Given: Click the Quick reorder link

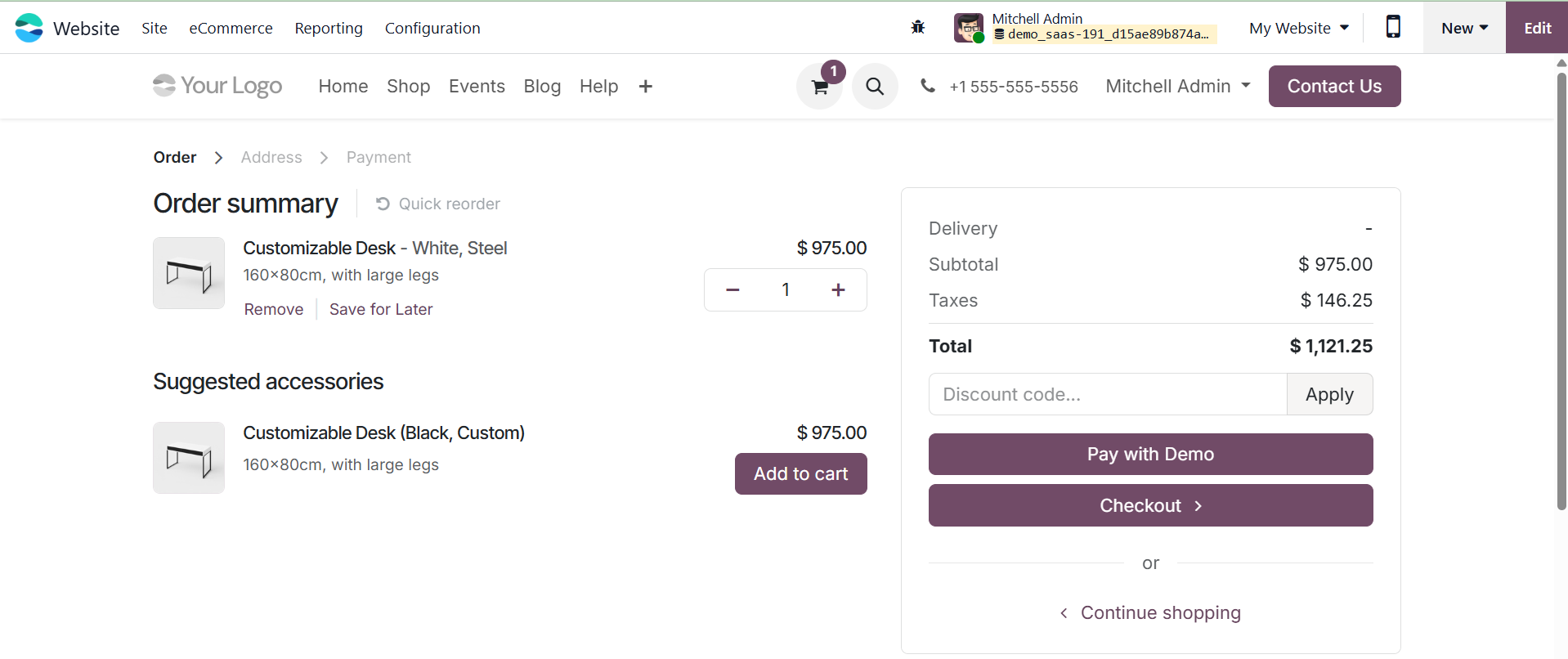Looking at the screenshot, I should (x=438, y=204).
